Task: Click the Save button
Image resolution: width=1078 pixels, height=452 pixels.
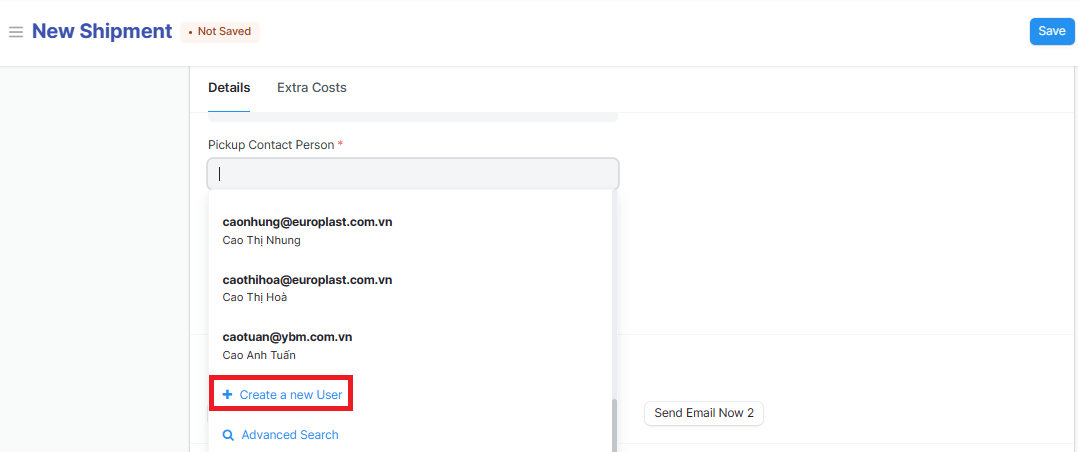Action: coord(1051,31)
